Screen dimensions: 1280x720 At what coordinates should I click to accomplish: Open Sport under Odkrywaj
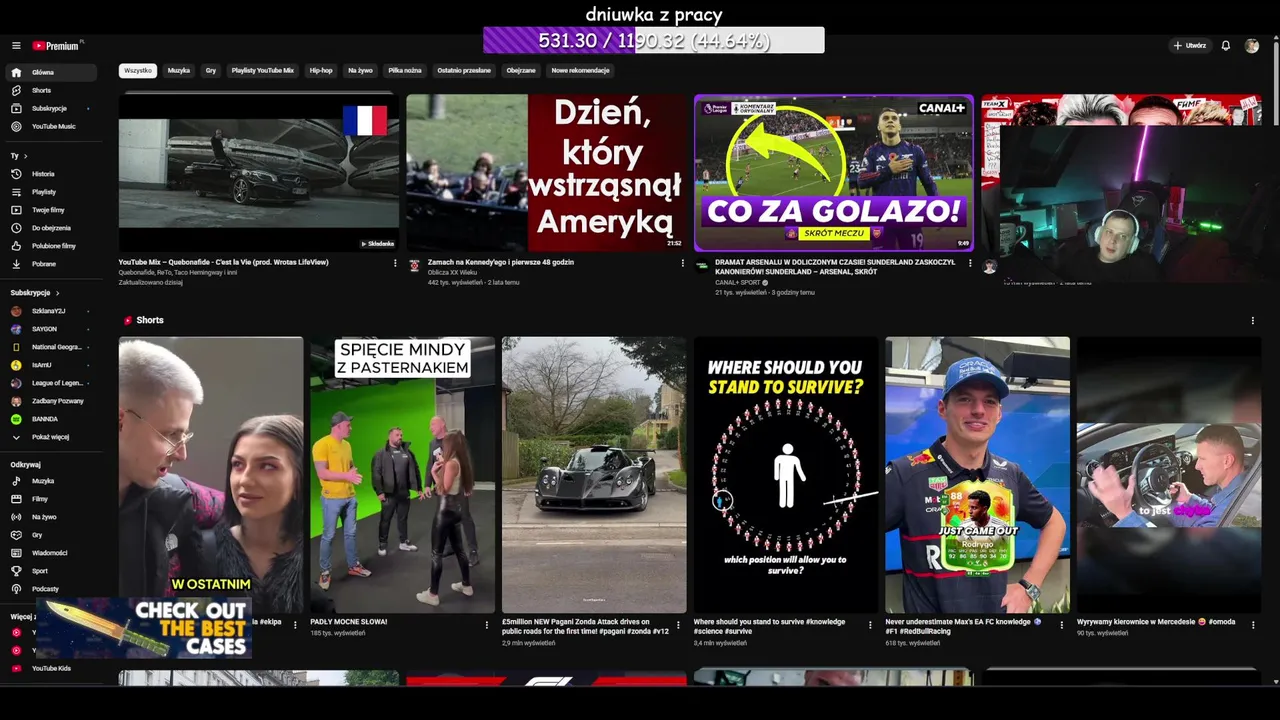point(52,571)
